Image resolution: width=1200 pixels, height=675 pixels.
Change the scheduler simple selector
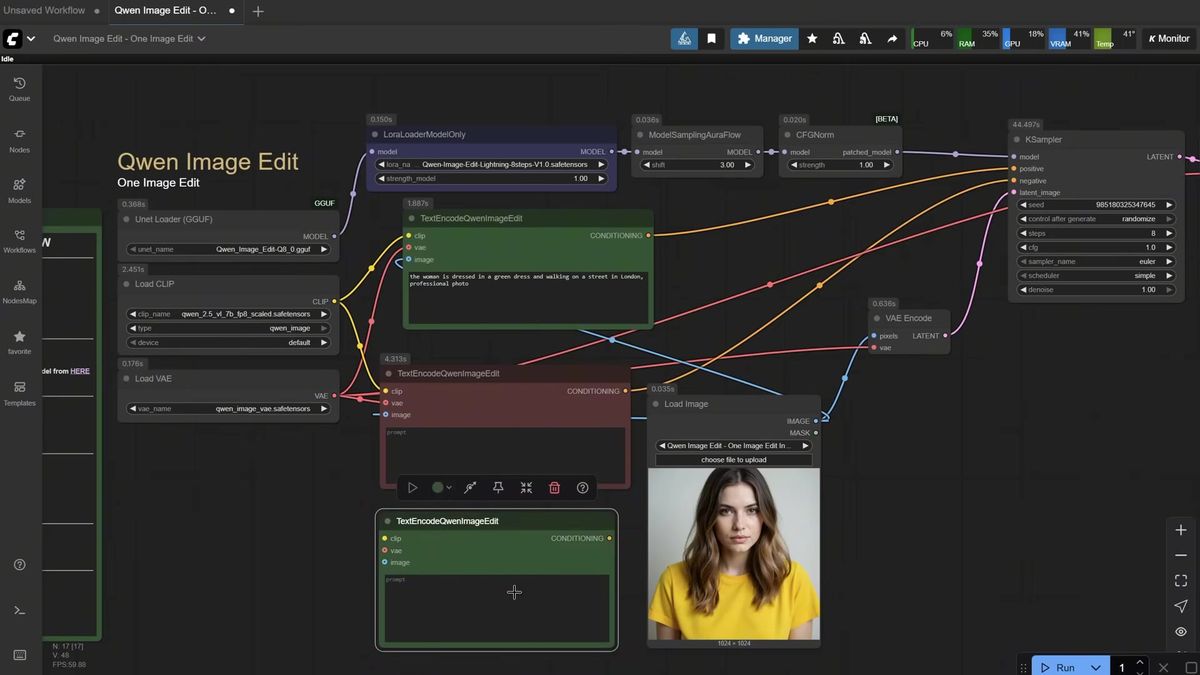(x=1096, y=275)
